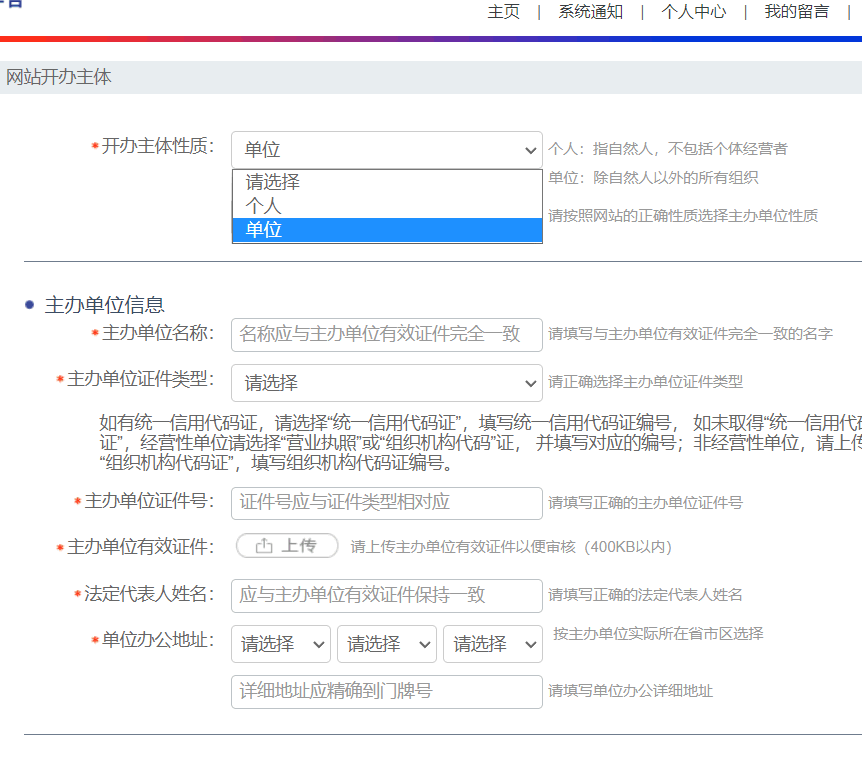Viewport: 862px width, 767px height.
Task: Click the 法定代表人姓名 input field
Action: 386,595
